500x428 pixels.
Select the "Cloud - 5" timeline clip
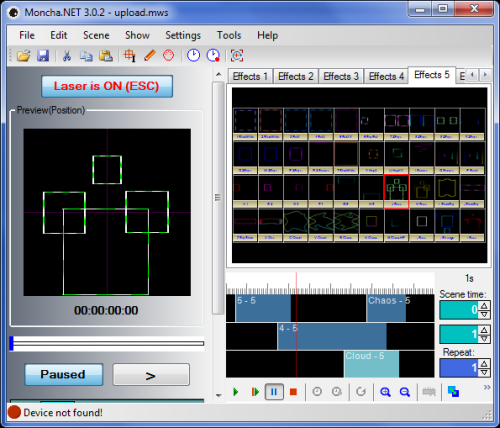(x=372, y=364)
